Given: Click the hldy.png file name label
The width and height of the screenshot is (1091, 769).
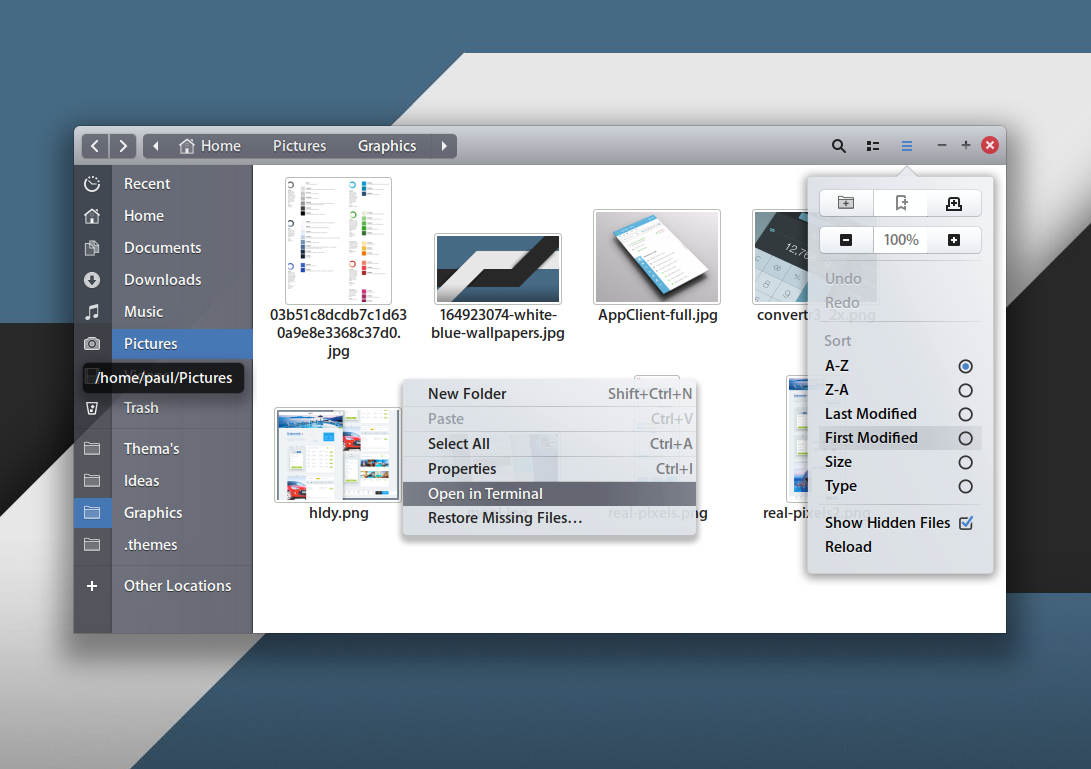Looking at the screenshot, I should pos(339,514).
